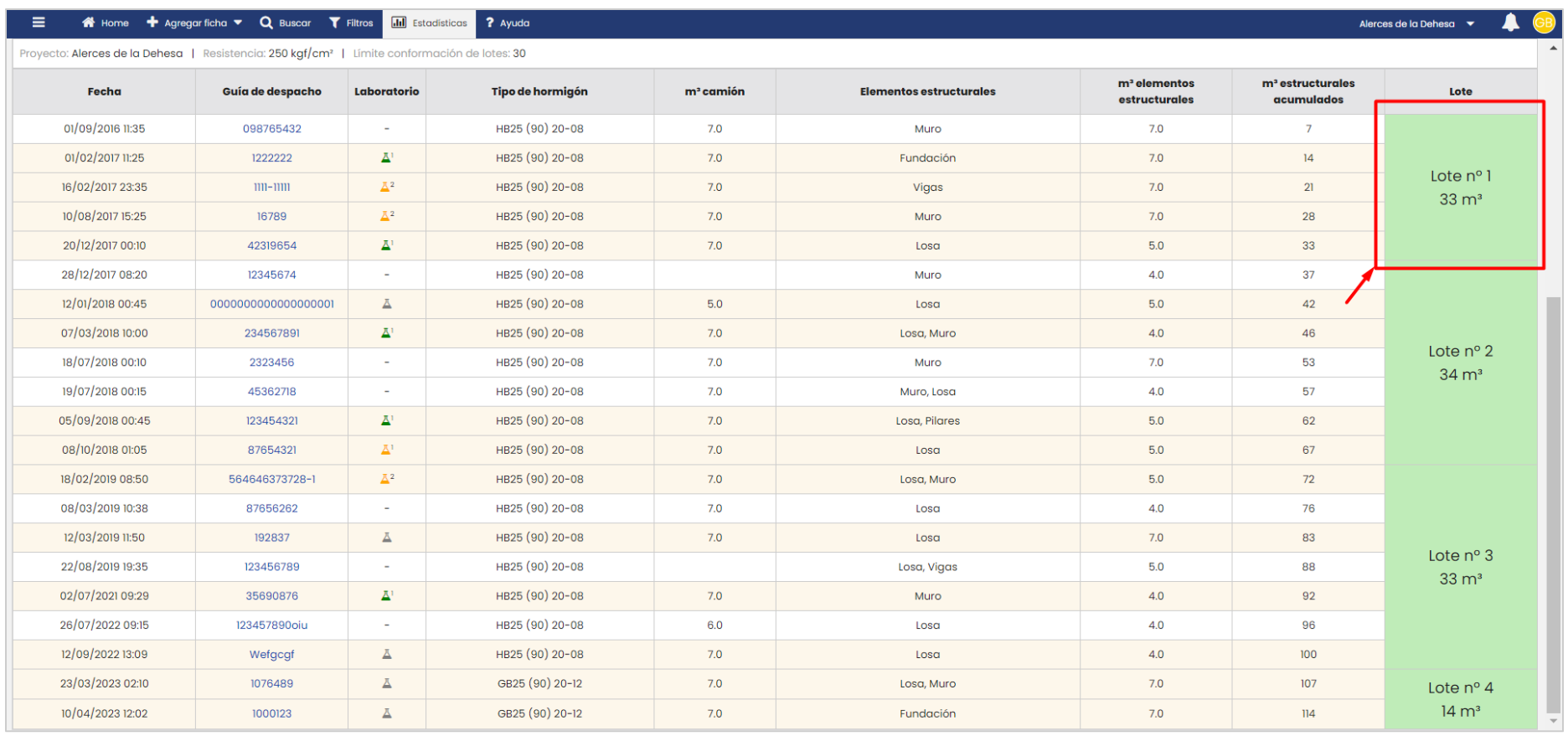Click the notifications bell icon
The width and height of the screenshot is (1568, 736).
1510,23
